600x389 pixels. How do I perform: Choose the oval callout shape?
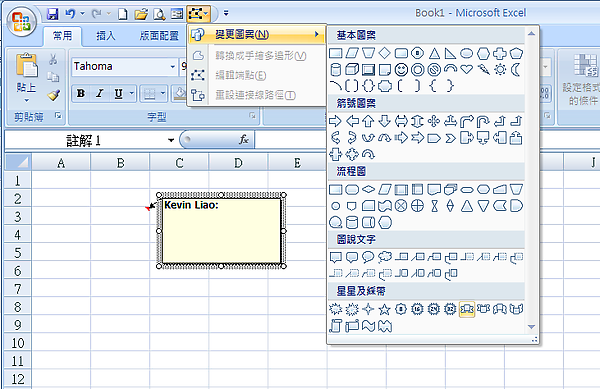click(368, 257)
